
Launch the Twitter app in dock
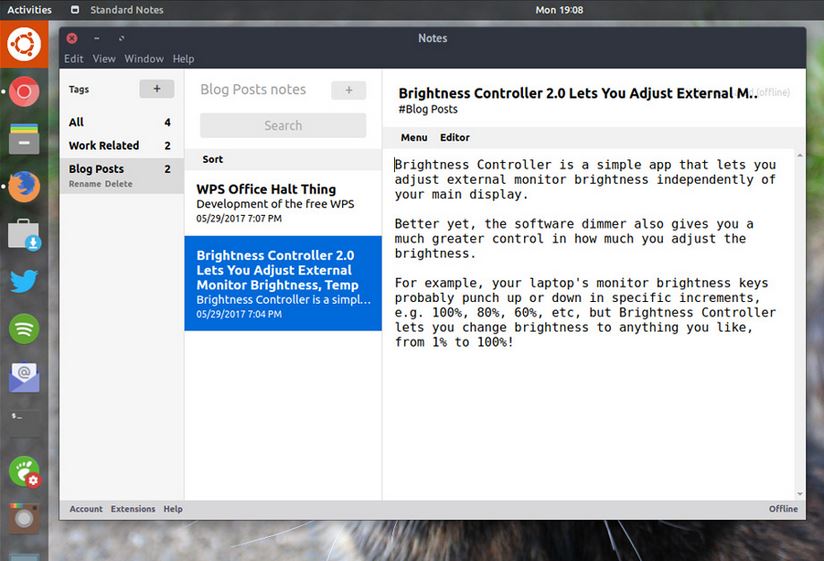pyautogui.click(x=24, y=281)
